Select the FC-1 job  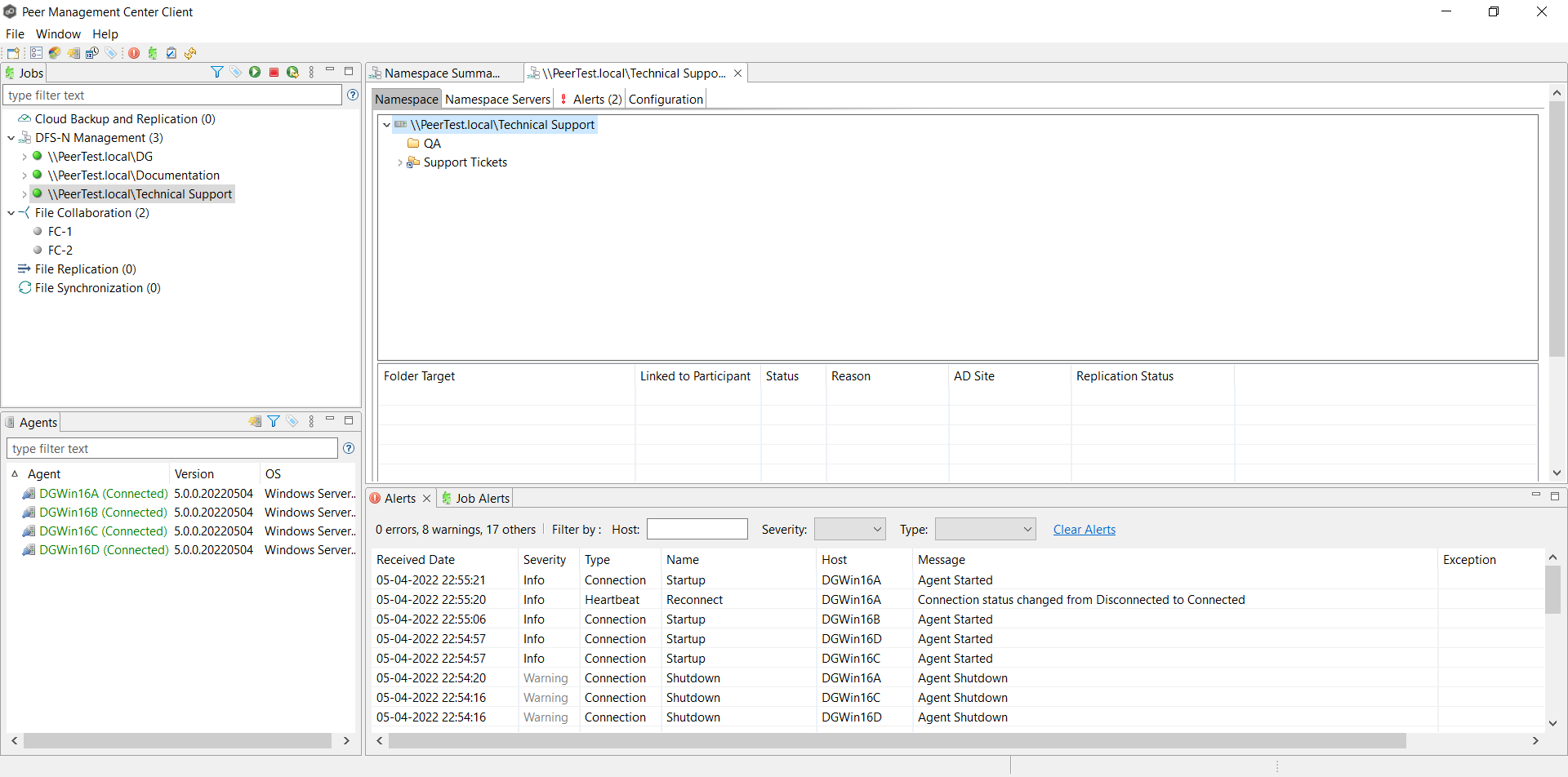coord(60,231)
